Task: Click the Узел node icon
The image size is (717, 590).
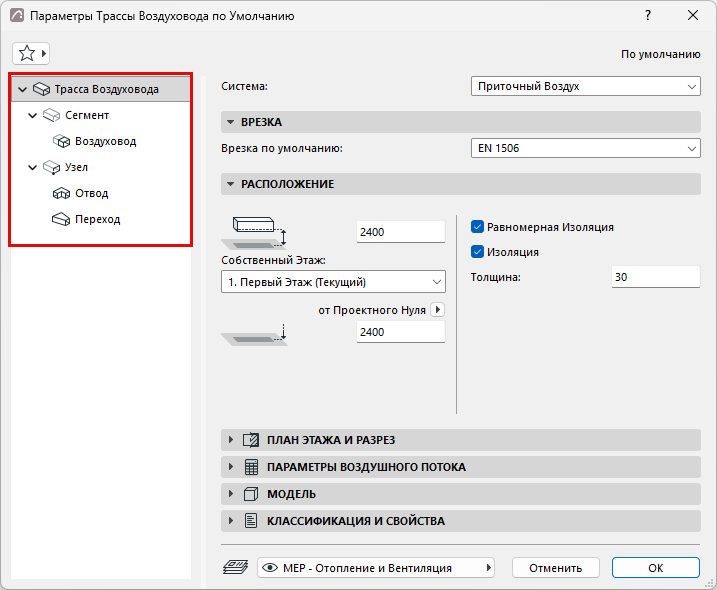Action: (51, 167)
